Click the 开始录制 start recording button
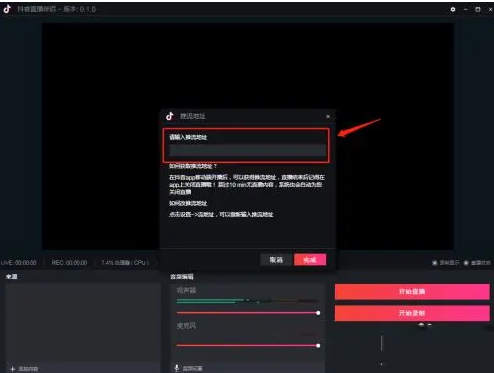The width and height of the screenshot is (494, 373). [412, 313]
